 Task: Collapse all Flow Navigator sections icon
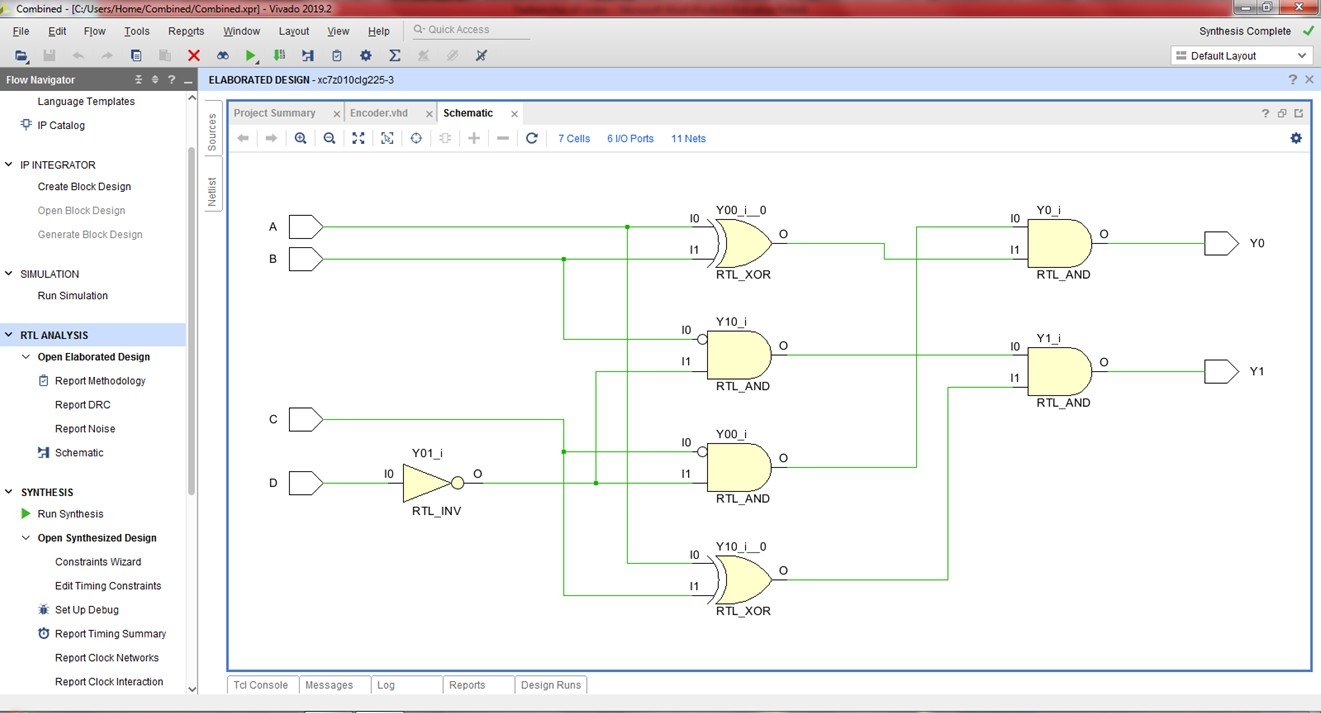139,79
